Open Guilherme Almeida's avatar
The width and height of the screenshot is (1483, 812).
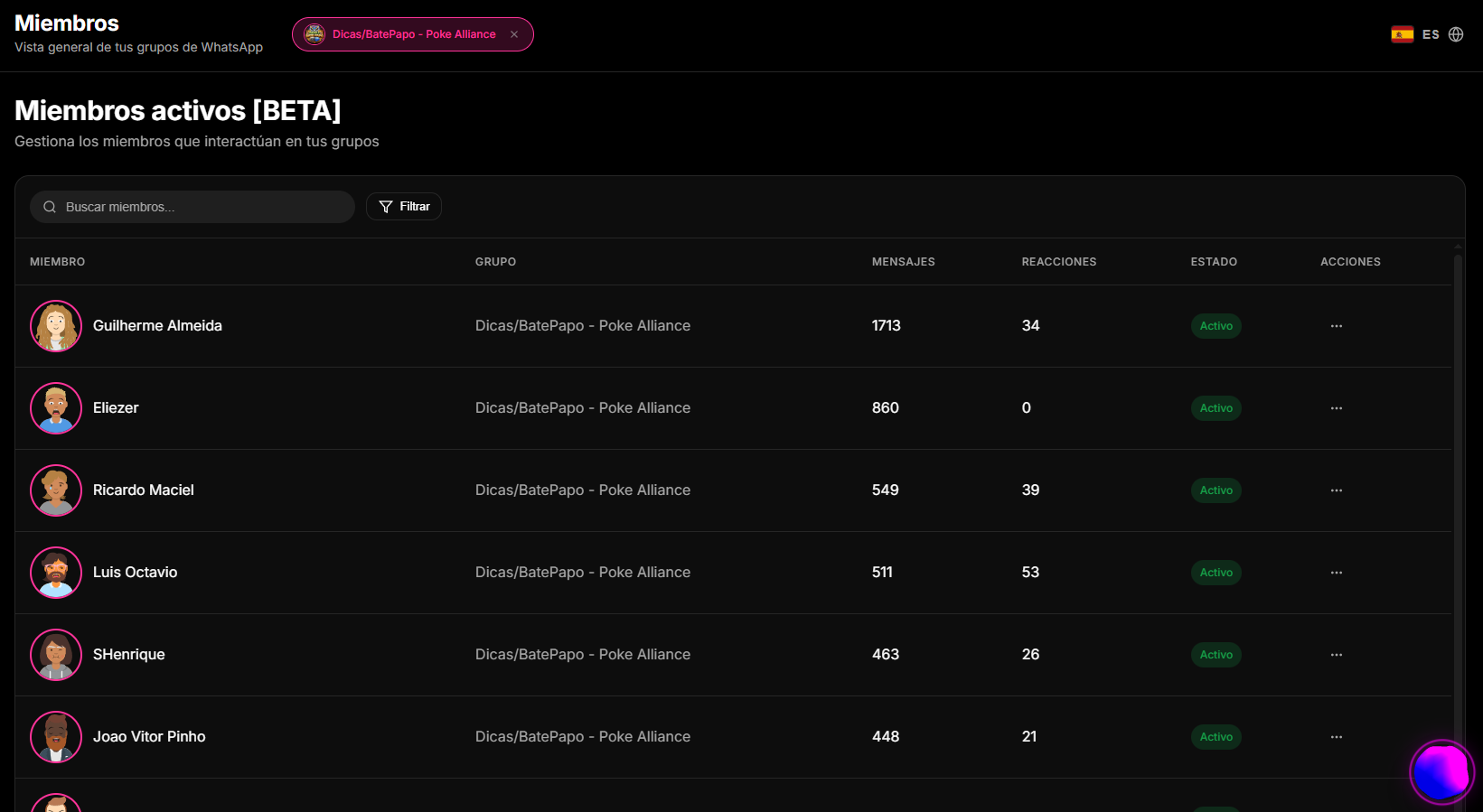point(56,326)
